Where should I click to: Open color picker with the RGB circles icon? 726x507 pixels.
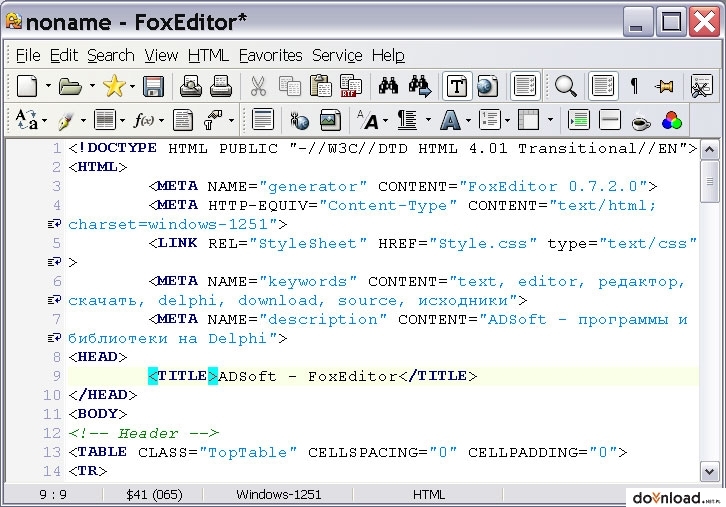pyautogui.click(x=671, y=121)
